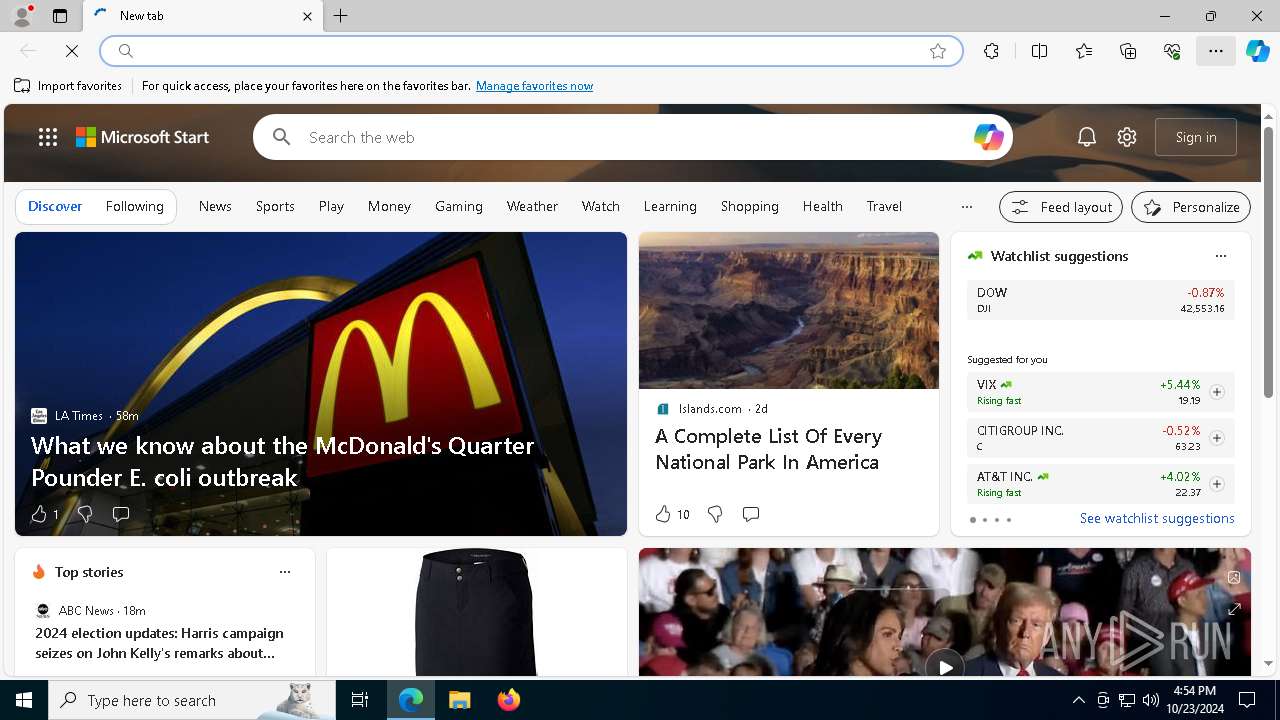Open the McDonald's Quarter Pounder headline

(x=283, y=461)
